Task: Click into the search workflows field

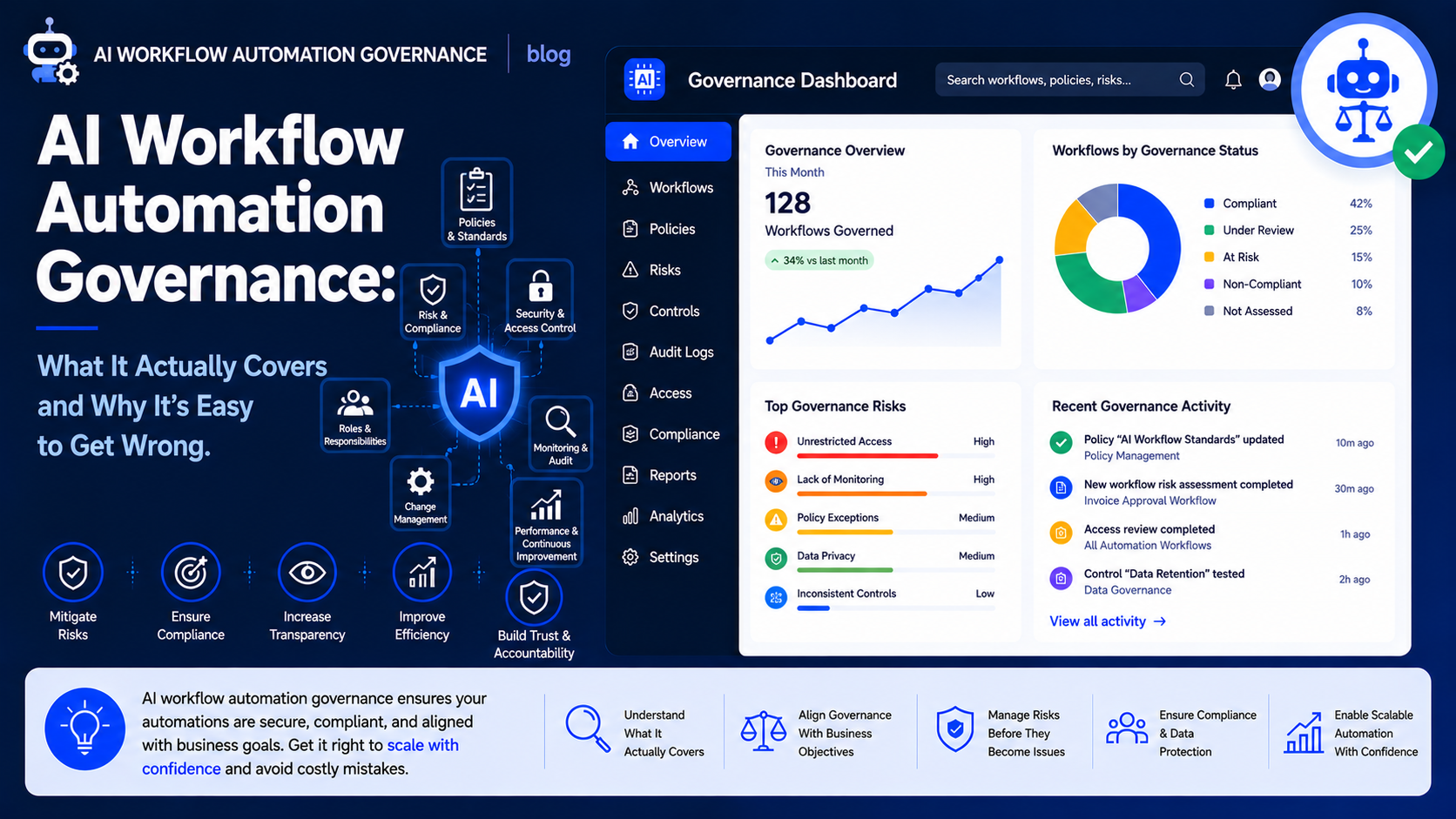Action: coord(1069,79)
